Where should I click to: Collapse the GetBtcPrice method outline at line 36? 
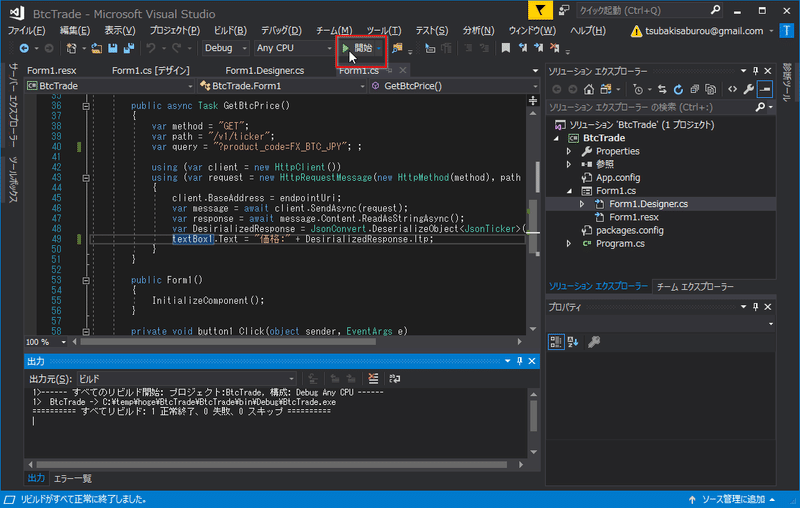(86, 106)
